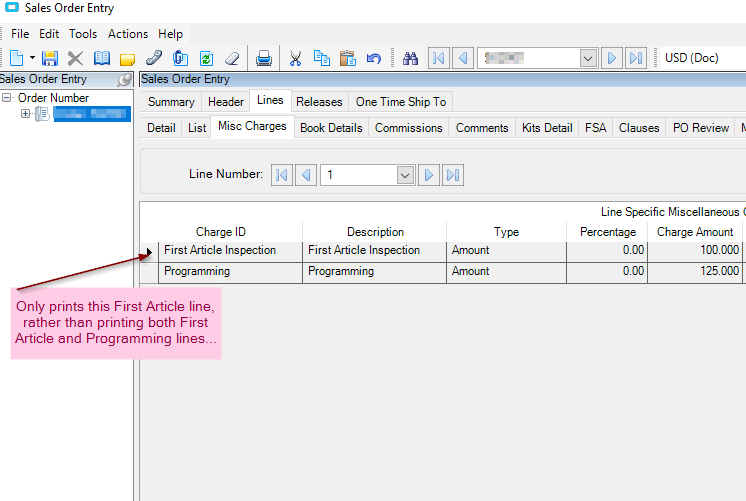
Task: Click the yellow memo note icon
Action: click(x=127, y=59)
